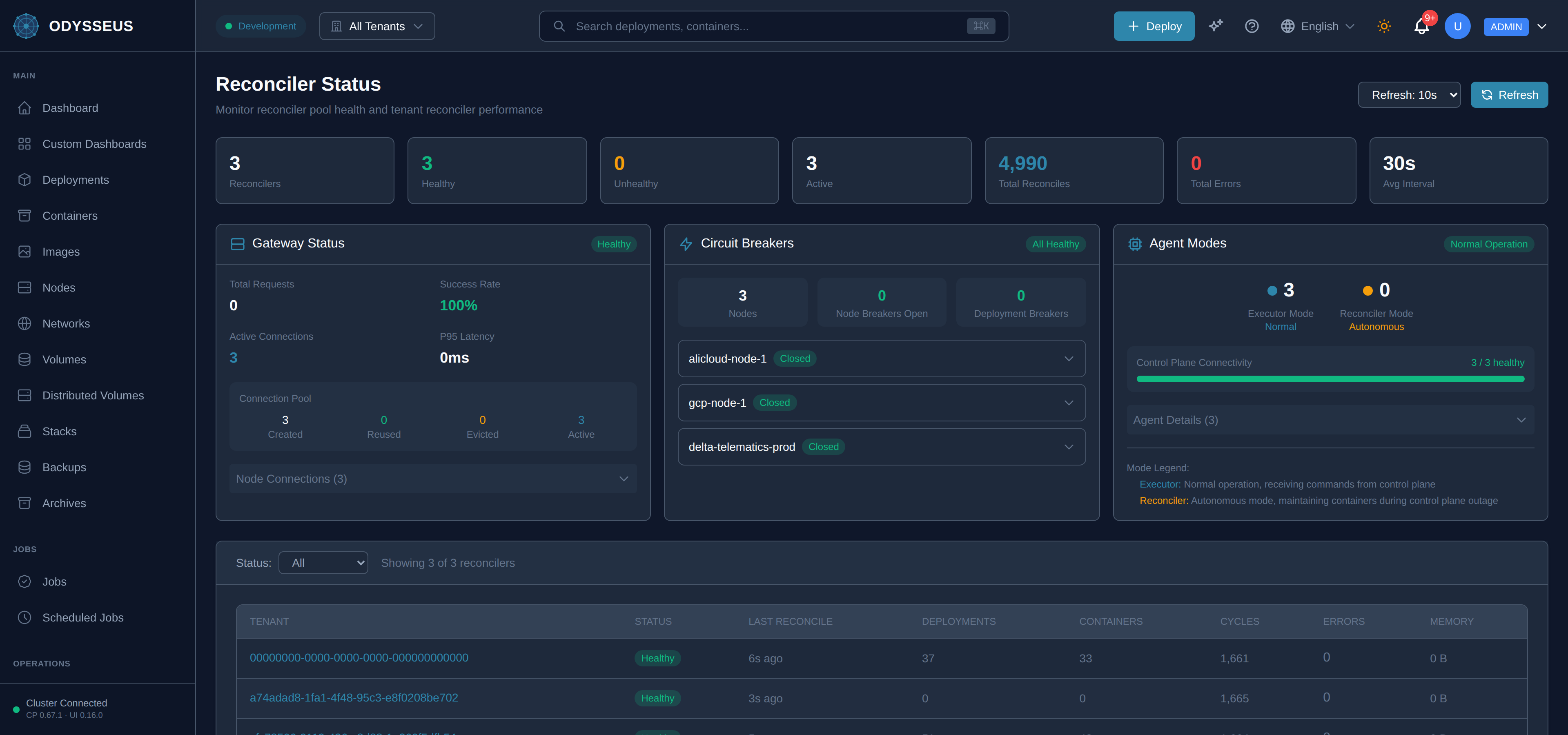
Task: Click the Deploy button
Action: 1154,26
